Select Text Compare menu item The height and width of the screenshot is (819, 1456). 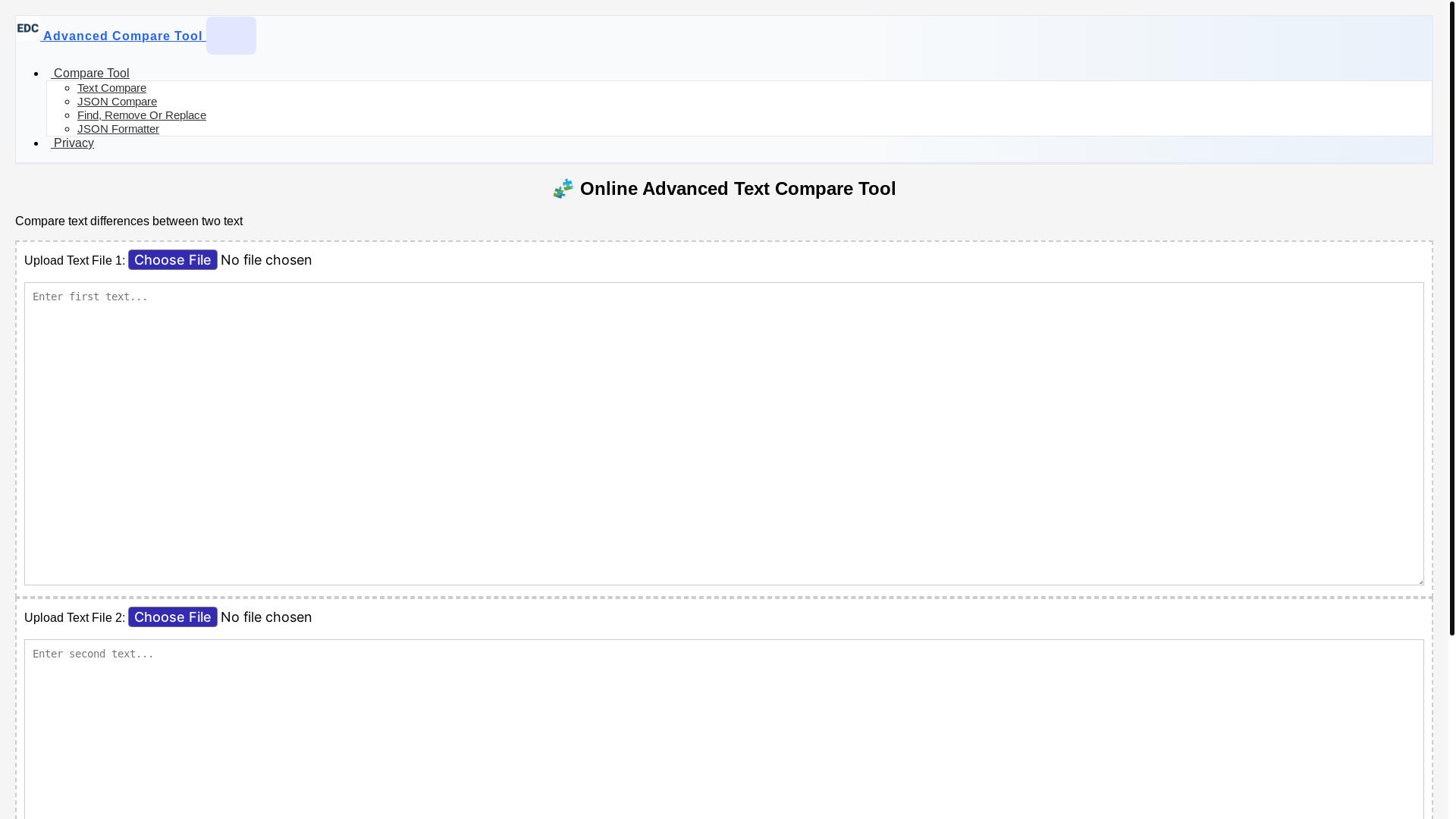tap(111, 88)
